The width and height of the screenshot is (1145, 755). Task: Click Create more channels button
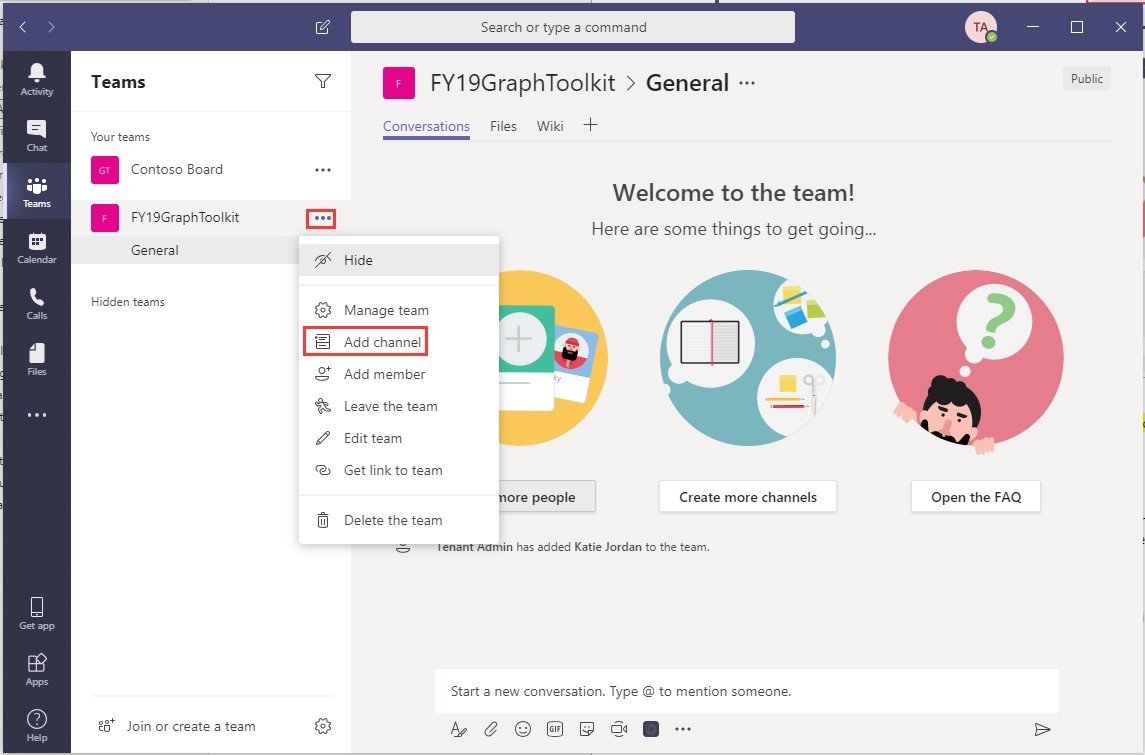748,497
